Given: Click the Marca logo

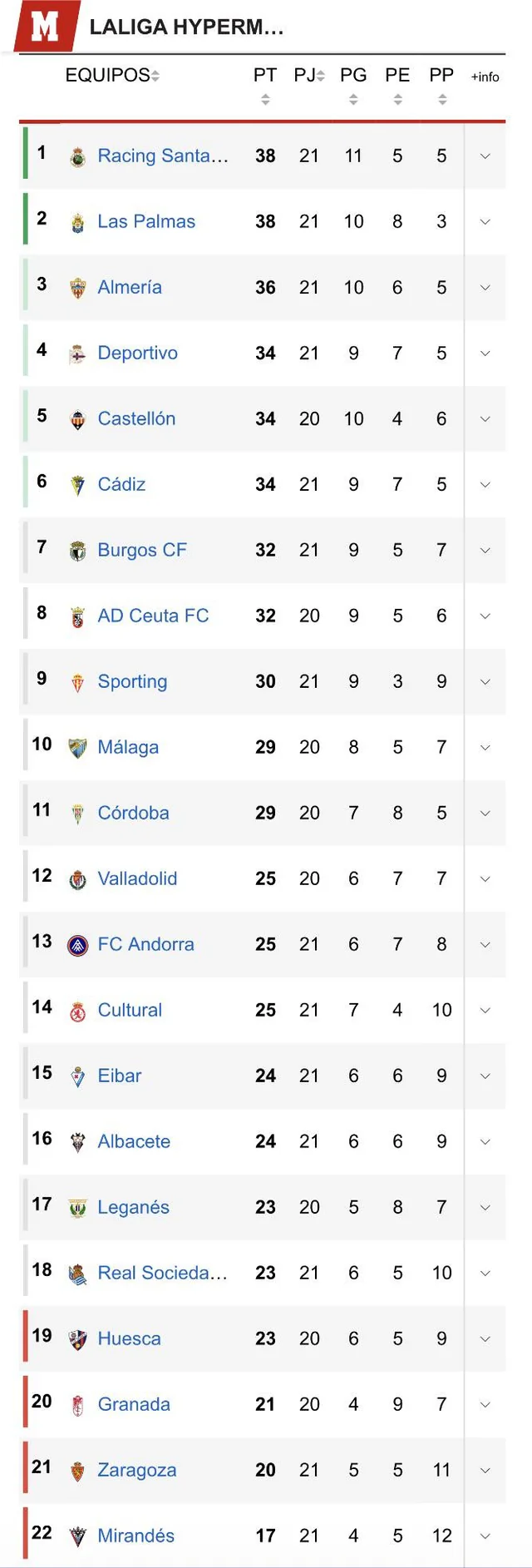Looking at the screenshot, I should (x=47, y=22).
